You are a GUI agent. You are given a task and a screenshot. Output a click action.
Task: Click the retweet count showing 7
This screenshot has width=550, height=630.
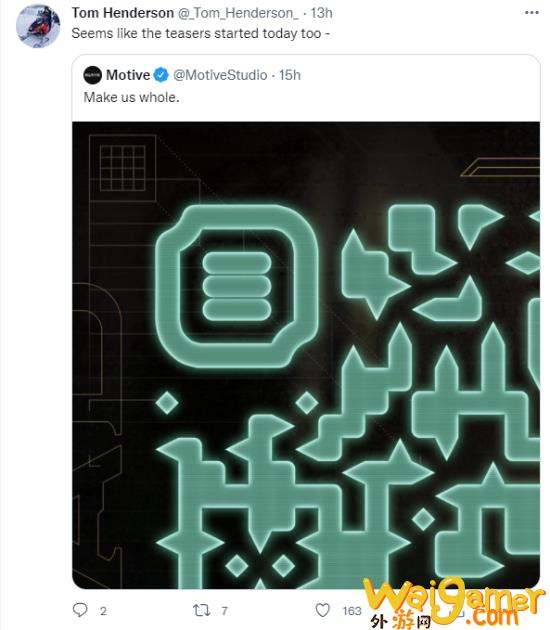point(225,611)
